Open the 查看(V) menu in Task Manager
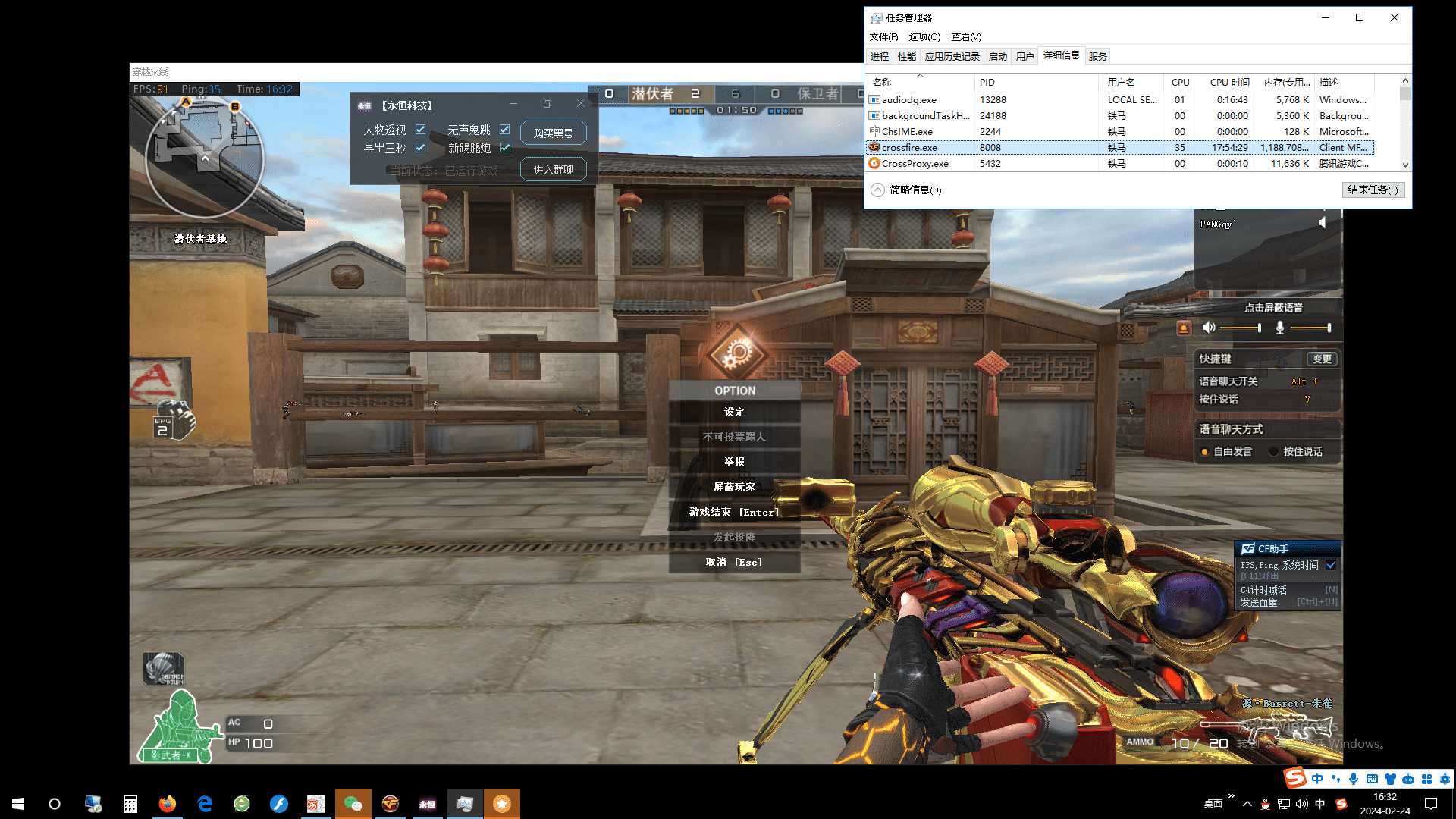This screenshot has width=1456, height=819. coord(966,36)
